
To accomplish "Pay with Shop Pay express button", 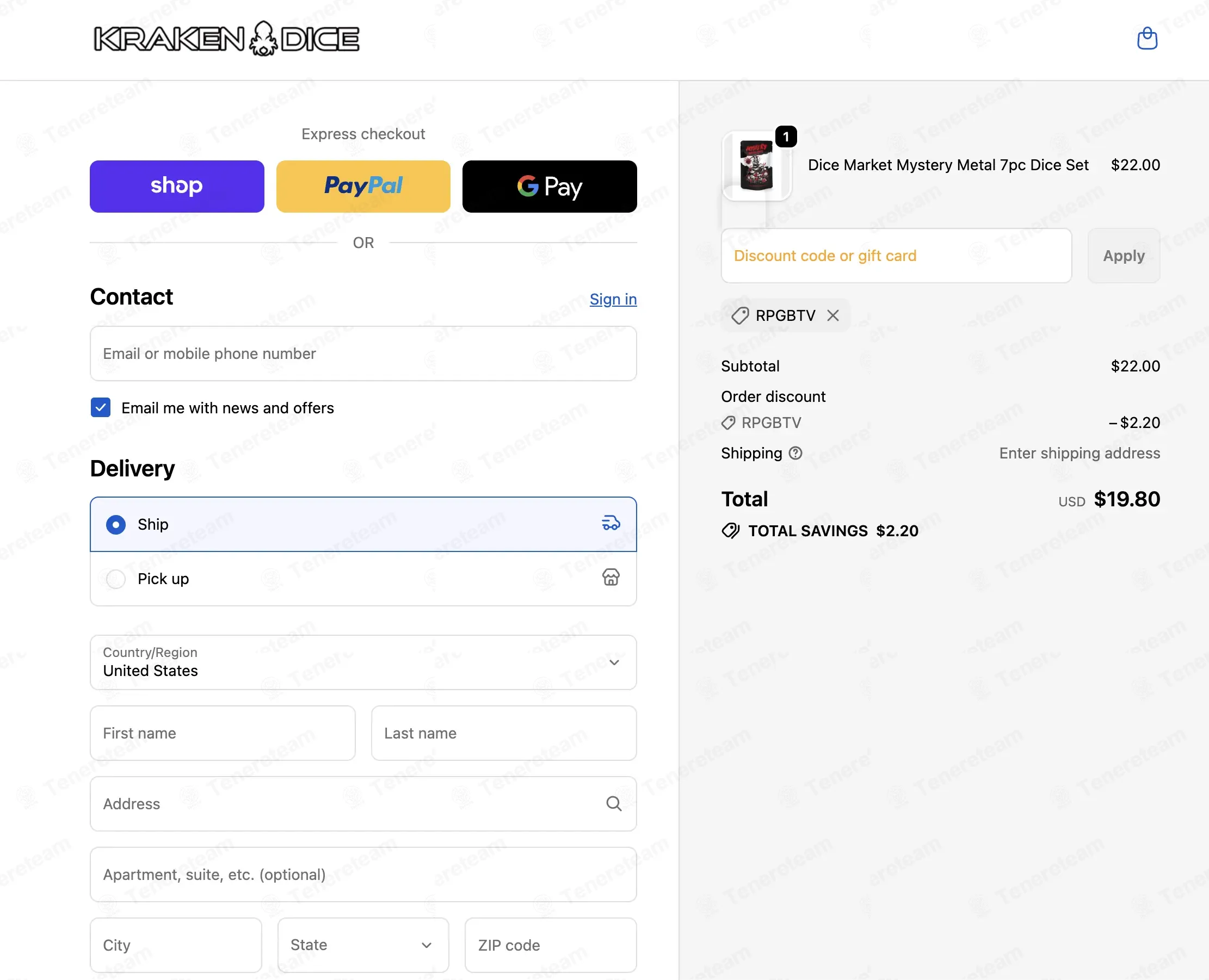I will (177, 187).
